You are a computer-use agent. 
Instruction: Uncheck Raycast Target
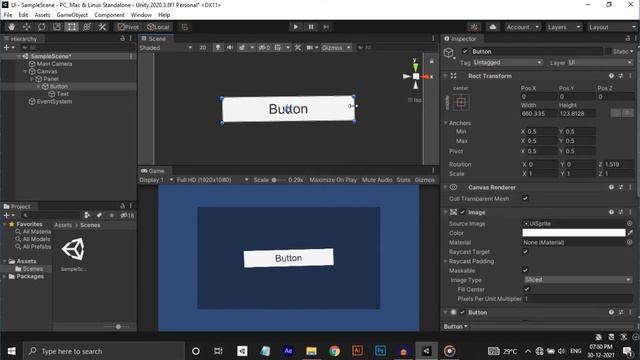tap(525, 252)
